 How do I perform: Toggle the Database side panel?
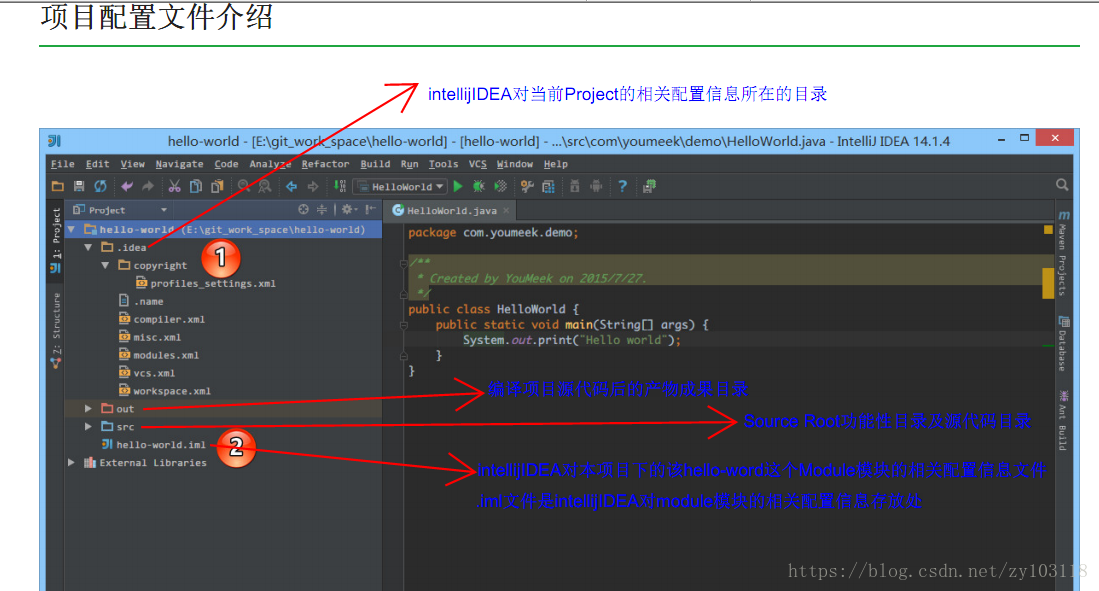click(1063, 344)
